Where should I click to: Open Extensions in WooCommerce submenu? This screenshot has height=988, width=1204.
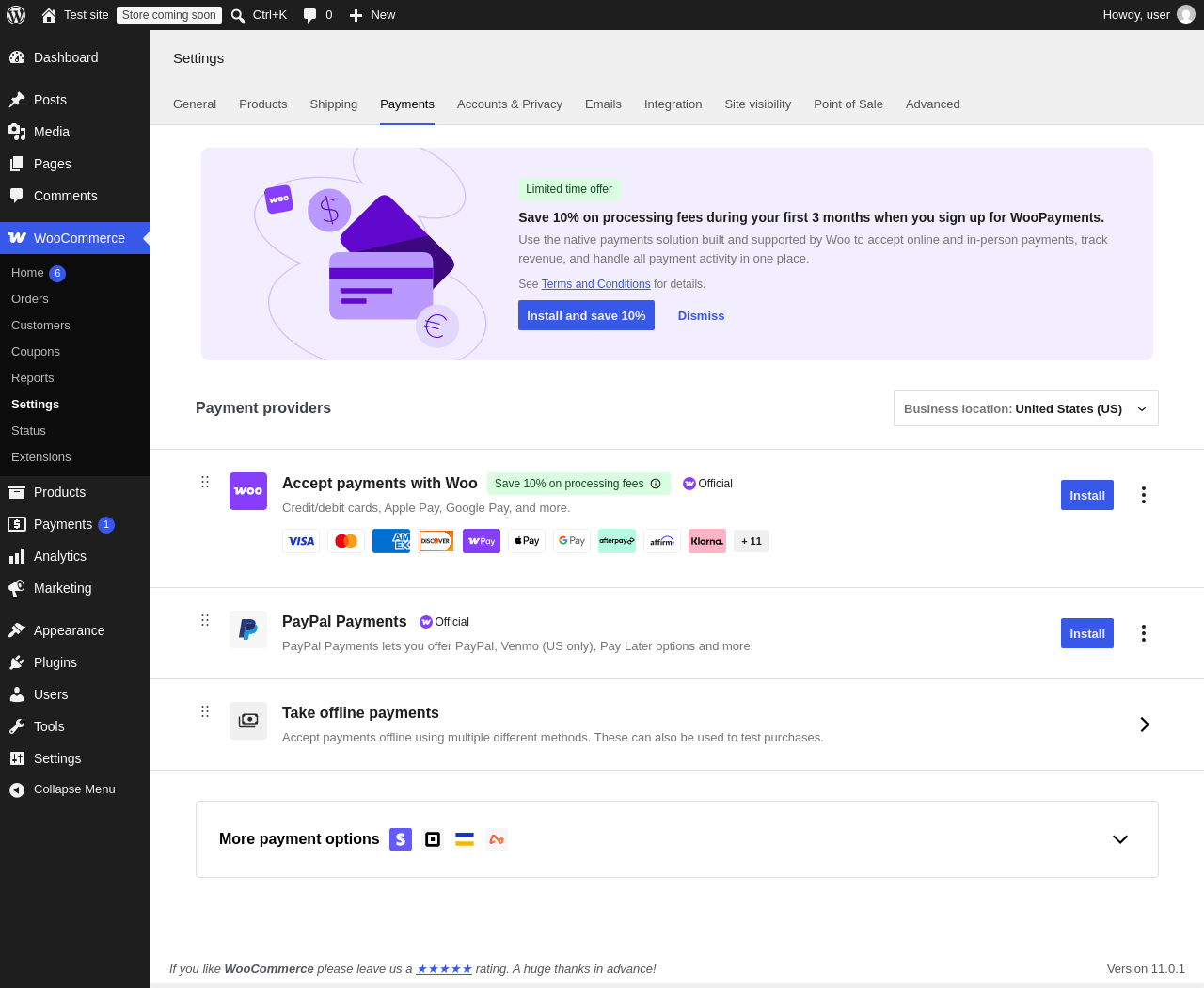click(41, 457)
